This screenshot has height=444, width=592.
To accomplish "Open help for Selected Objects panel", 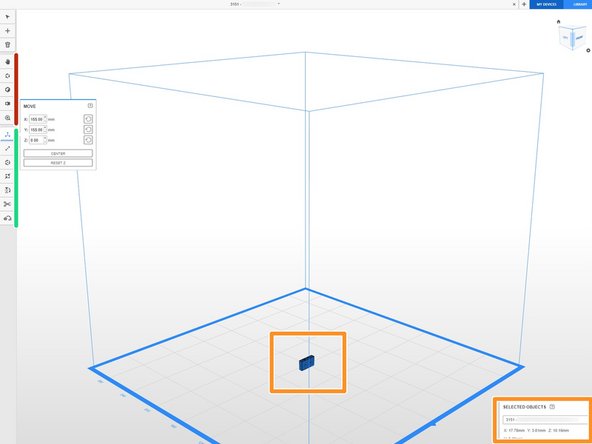I will (x=552, y=407).
